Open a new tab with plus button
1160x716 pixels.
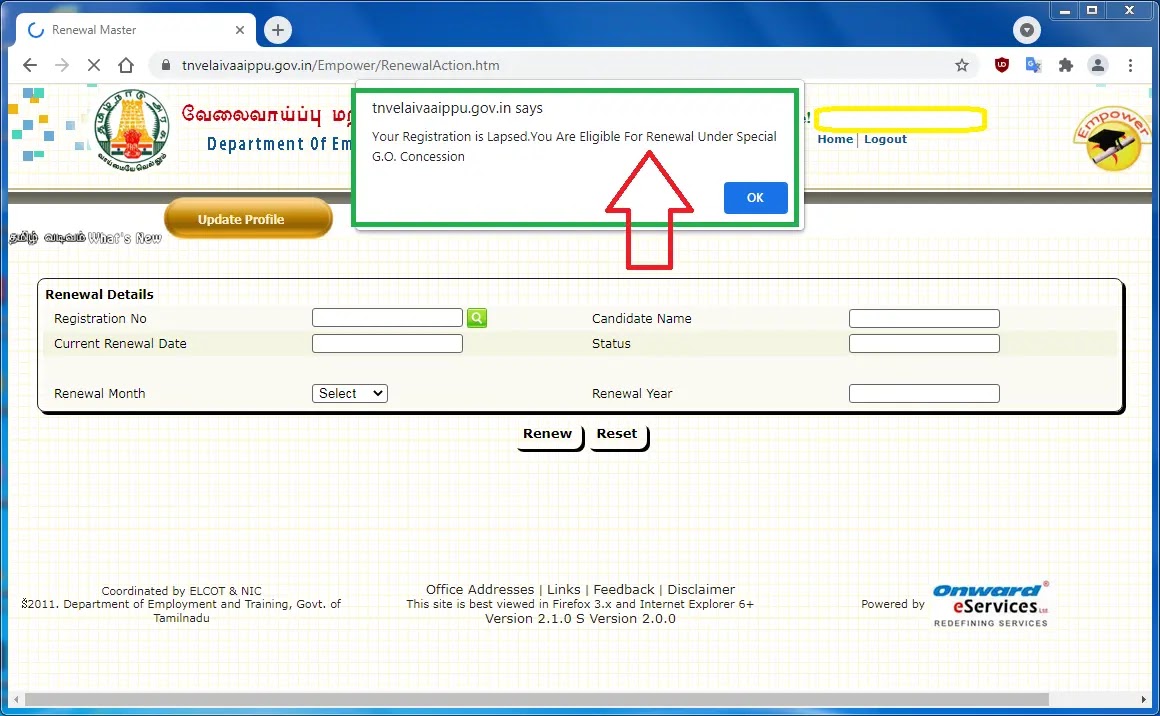coord(277,30)
